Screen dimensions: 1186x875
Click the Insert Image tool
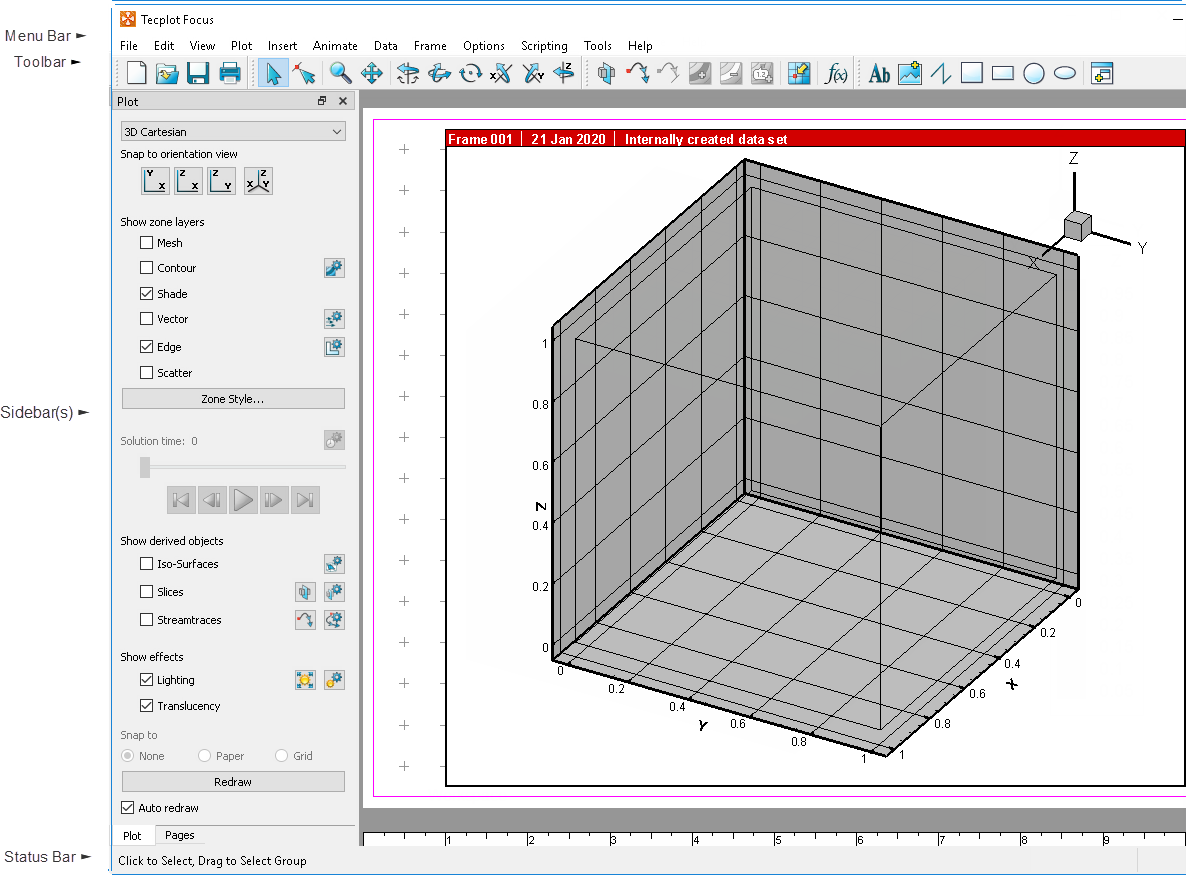pyautogui.click(x=910, y=73)
